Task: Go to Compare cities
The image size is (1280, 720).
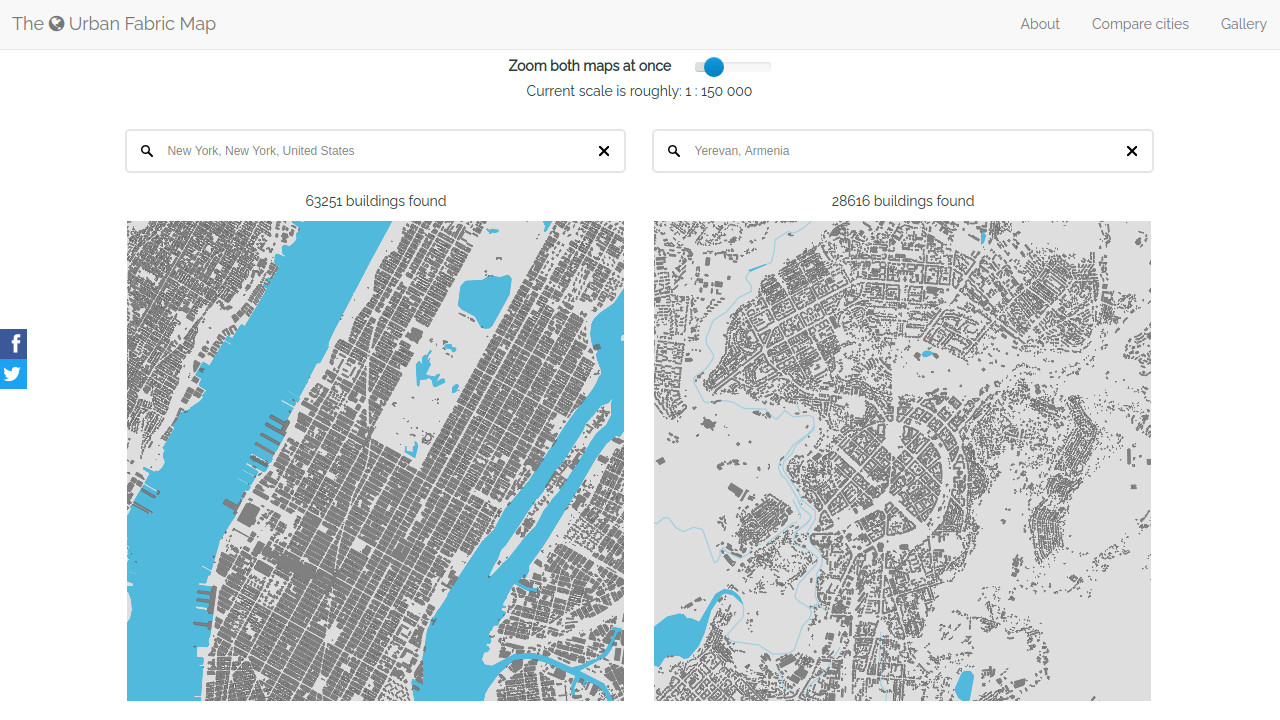Action: pyautogui.click(x=1140, y=24)
